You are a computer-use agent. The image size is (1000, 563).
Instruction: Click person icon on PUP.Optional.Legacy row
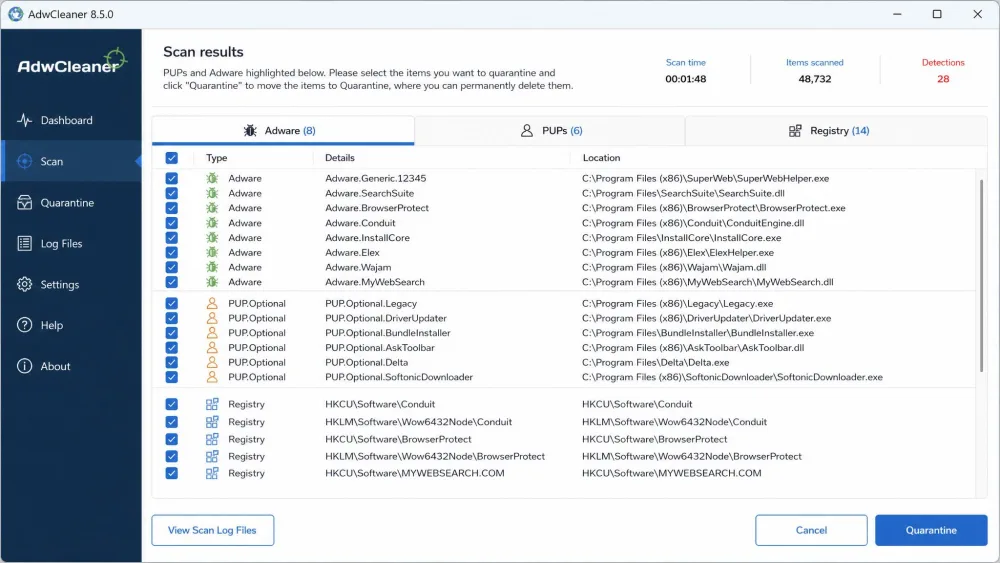(x=212, y=303)
